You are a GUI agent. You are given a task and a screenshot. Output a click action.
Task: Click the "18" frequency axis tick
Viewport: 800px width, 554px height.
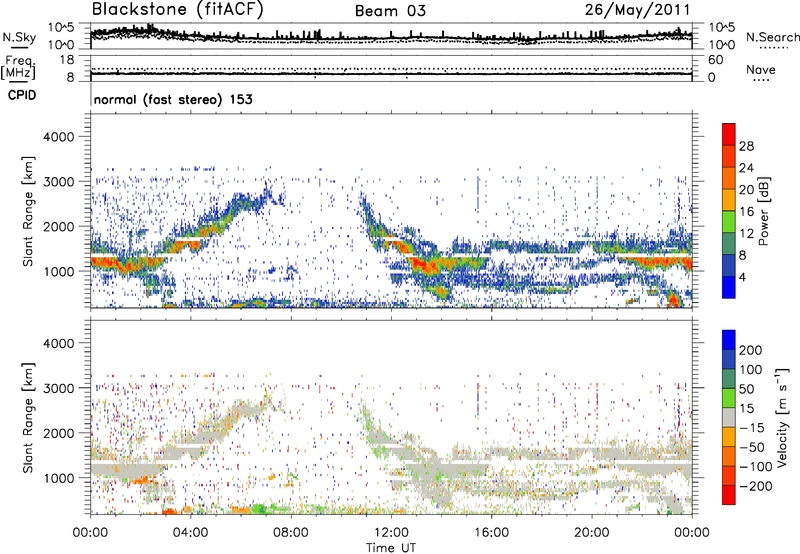click(67, 60)
